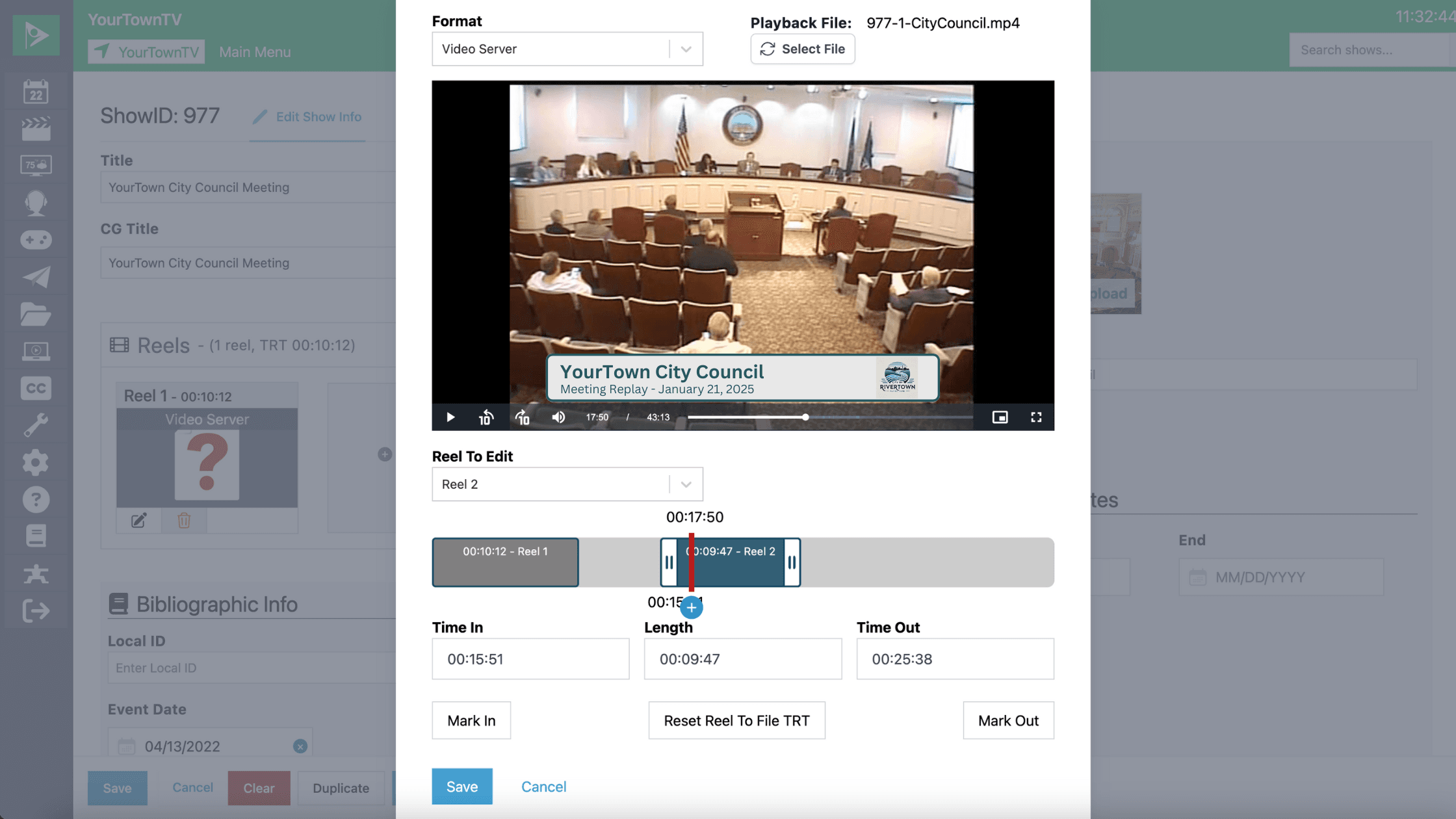Select the Reel 1 timeline block
This screenshot has height=819, width=1456.
tap(505, 562)
